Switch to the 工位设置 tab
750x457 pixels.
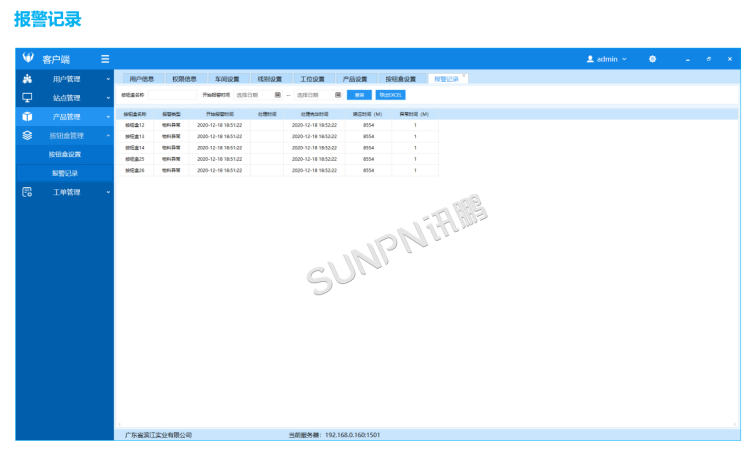(x=312, y=78)
